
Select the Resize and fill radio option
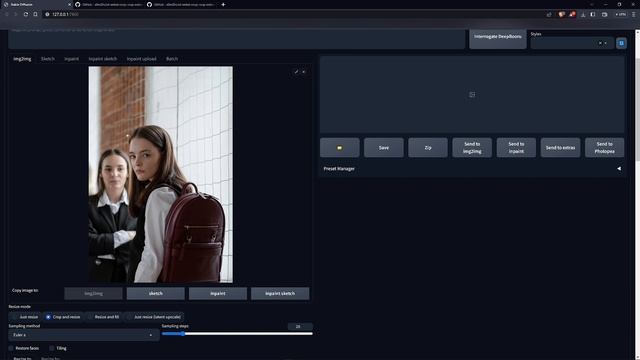103,317
